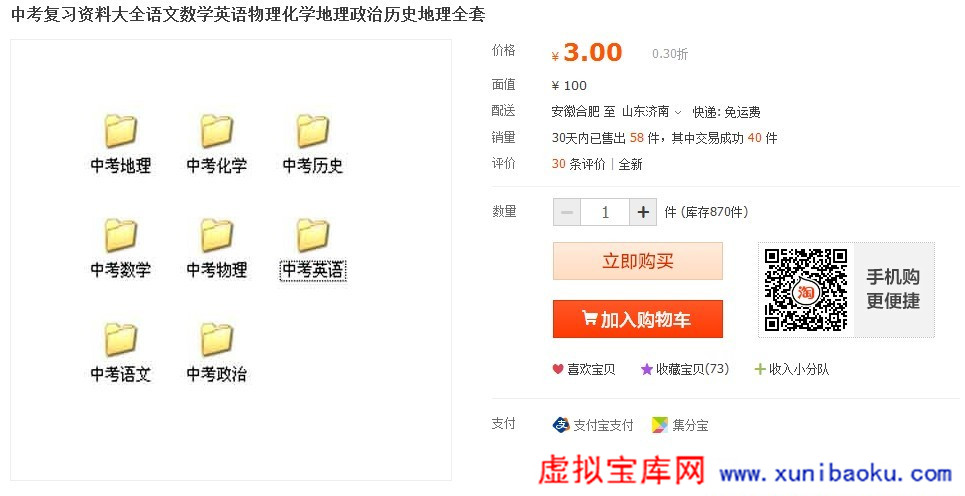Image resolution: width=965 pixels, height=496 pixels.
Task: Click the quantity input field
Action: (x=605, y=212)
